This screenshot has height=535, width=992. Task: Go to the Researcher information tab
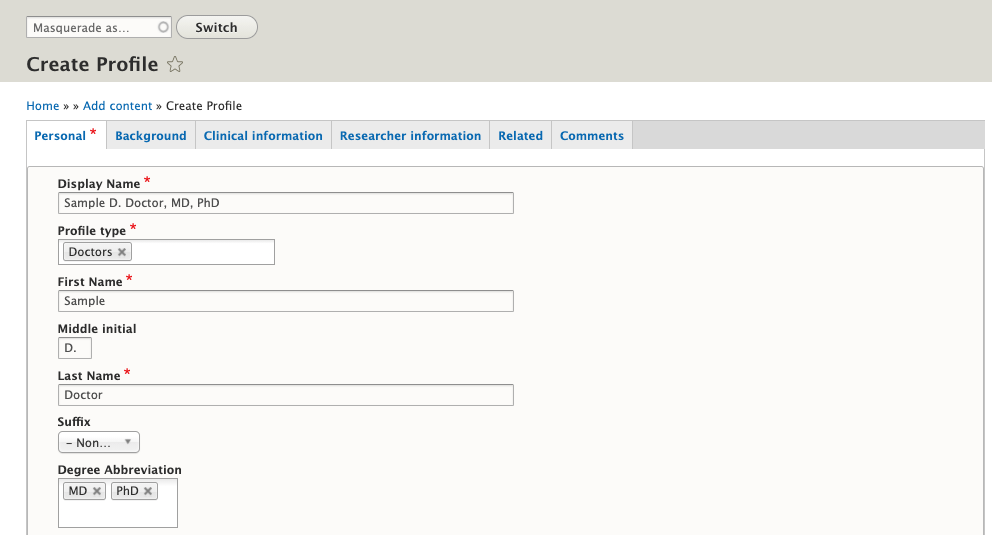point(410,136)
